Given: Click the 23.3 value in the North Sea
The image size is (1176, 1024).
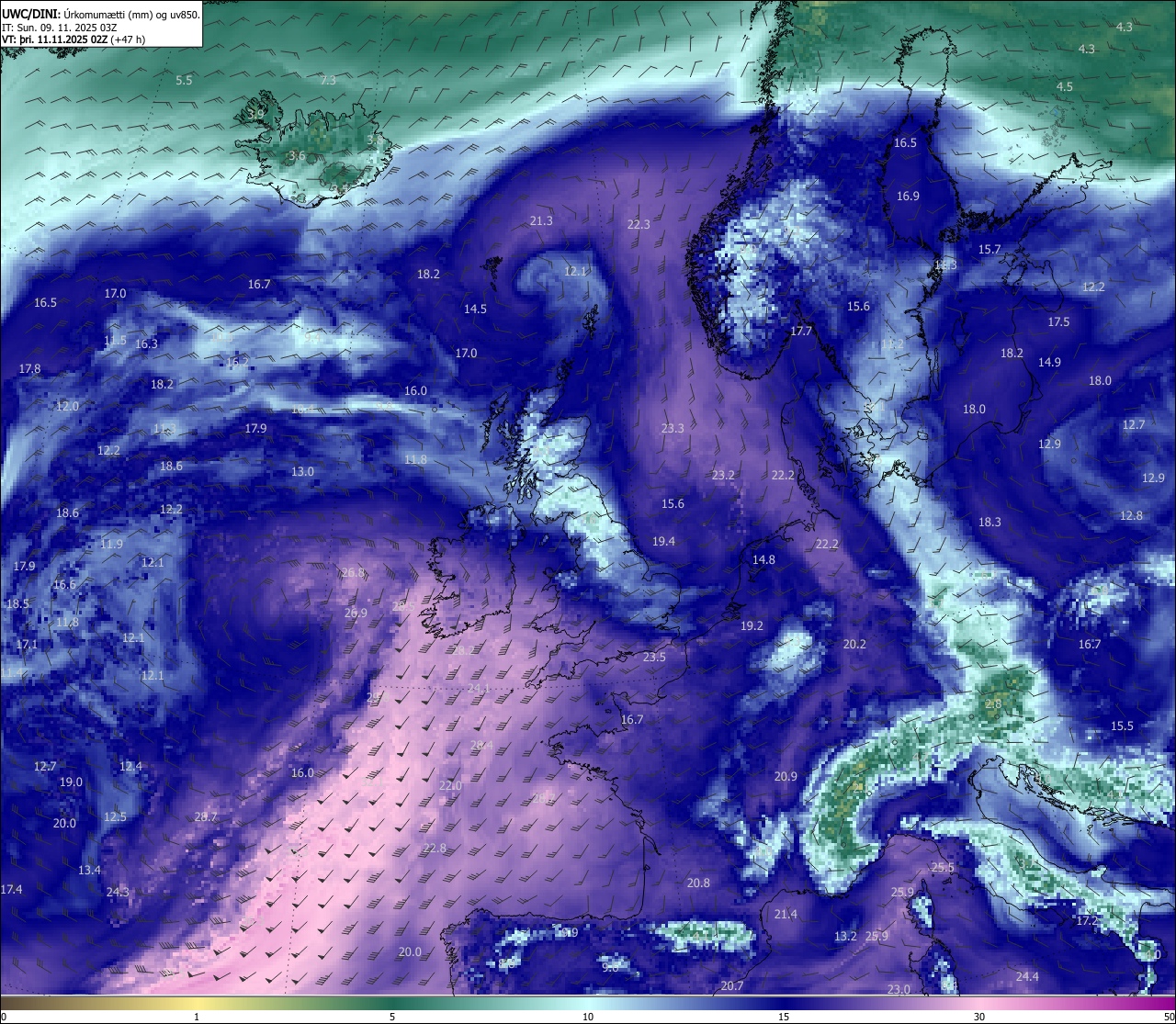Looking at the screenshot, I should point(673,429).
